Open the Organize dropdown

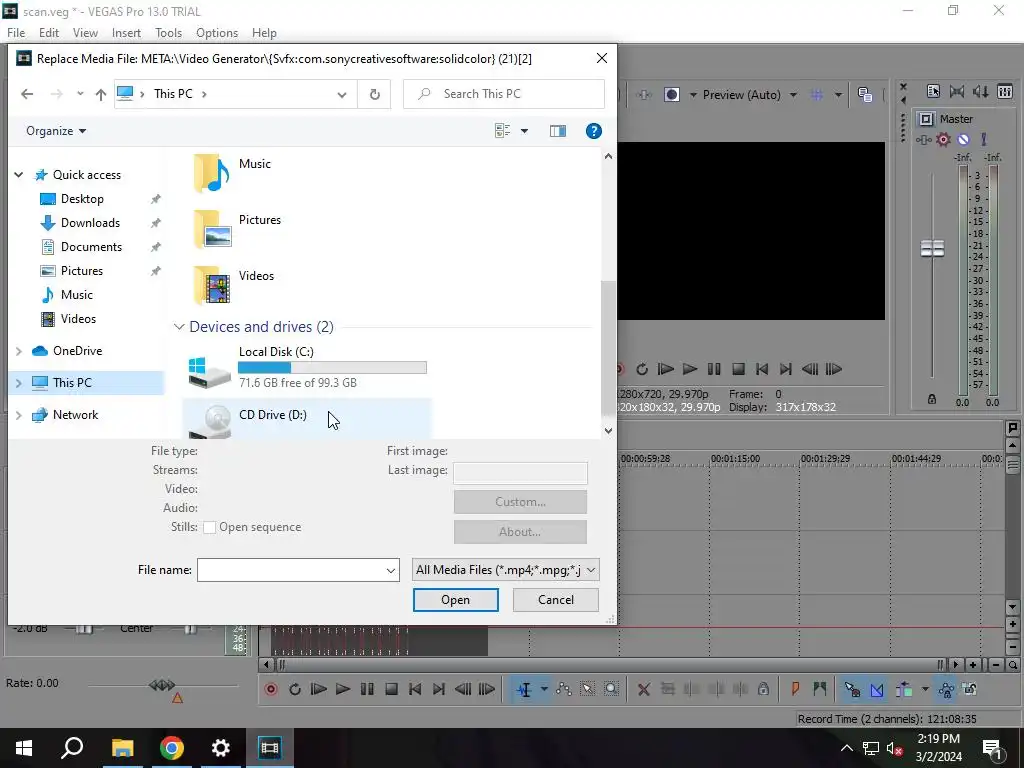point(56,131)
